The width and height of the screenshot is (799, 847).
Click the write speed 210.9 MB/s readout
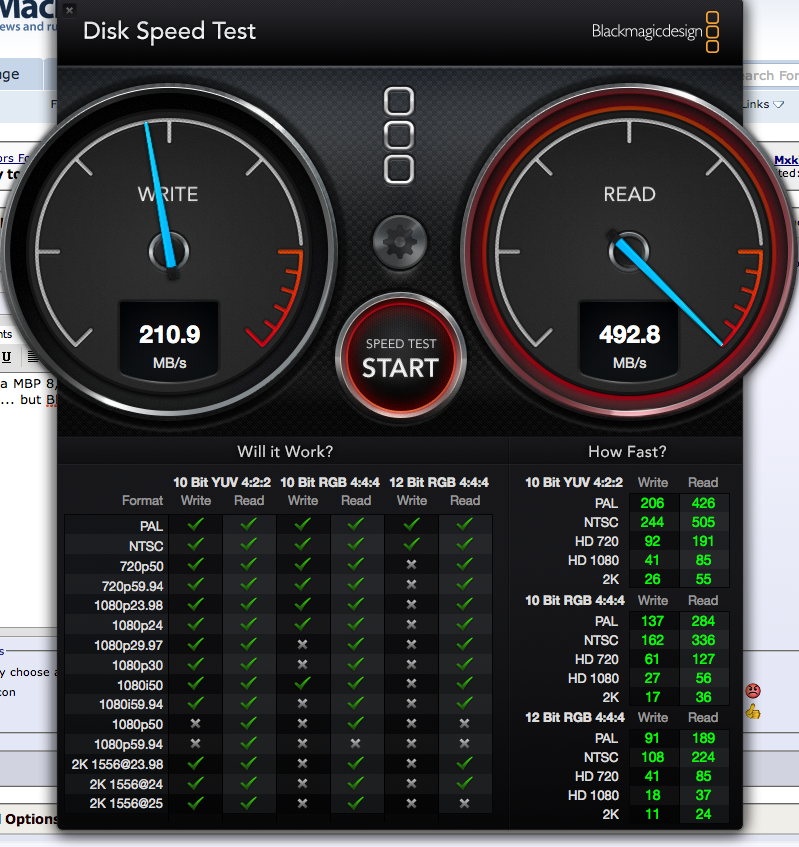point(169,341)
